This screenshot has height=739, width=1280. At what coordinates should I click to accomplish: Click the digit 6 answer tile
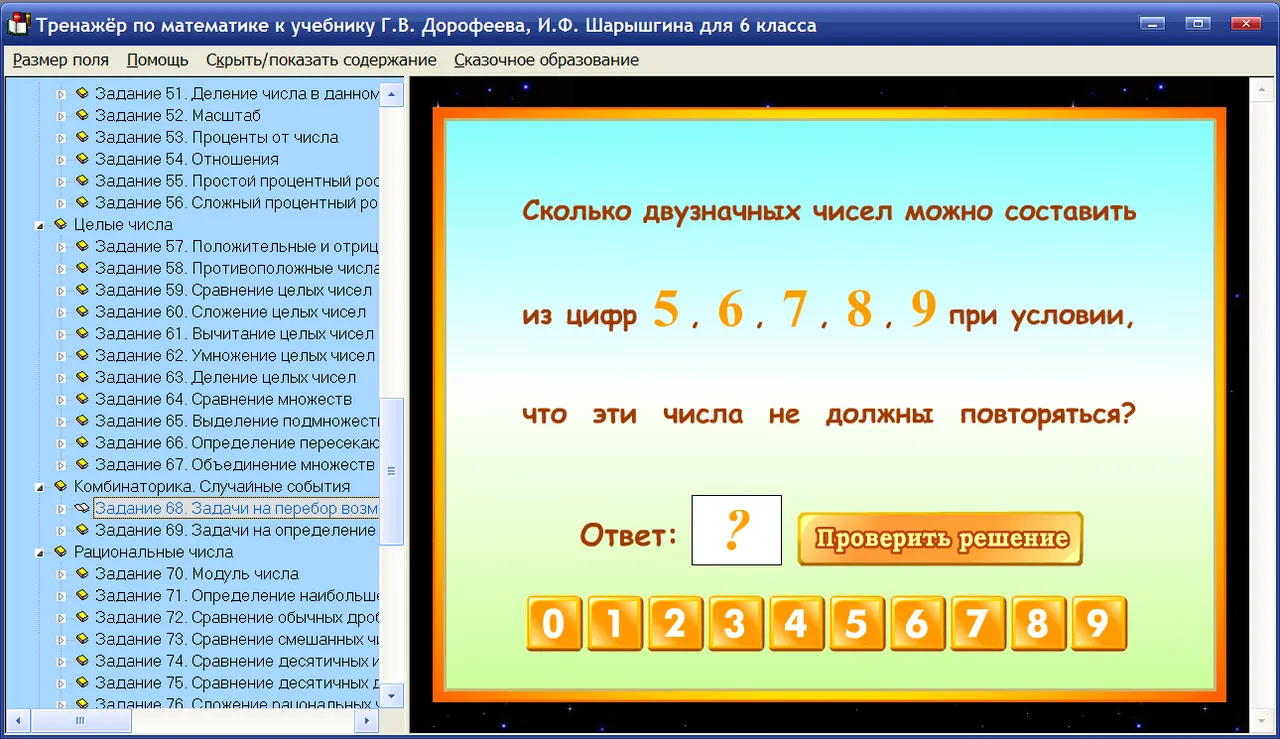(917, 624)
